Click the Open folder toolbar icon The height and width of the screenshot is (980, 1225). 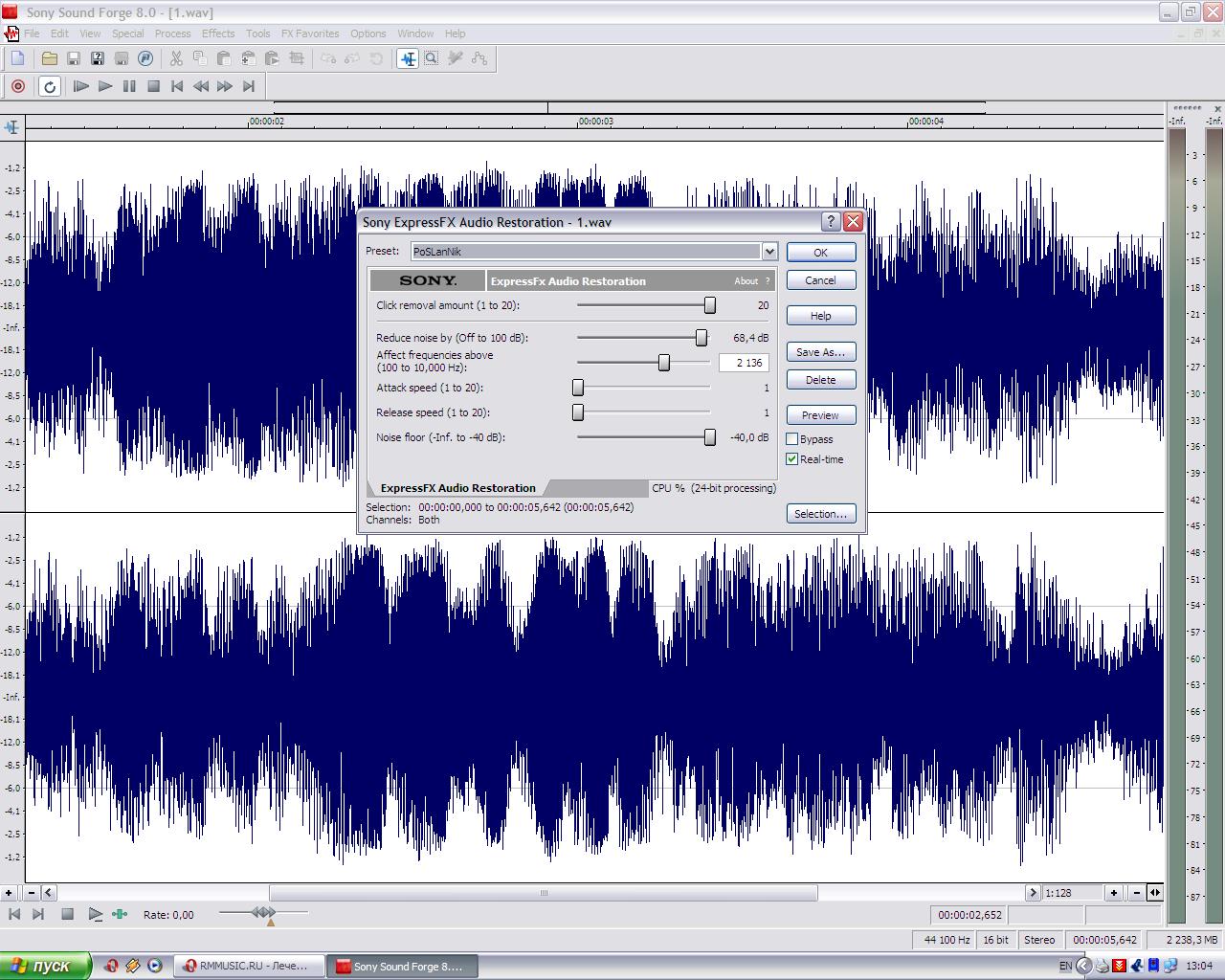pyautogui.click(x=50, y=58)
